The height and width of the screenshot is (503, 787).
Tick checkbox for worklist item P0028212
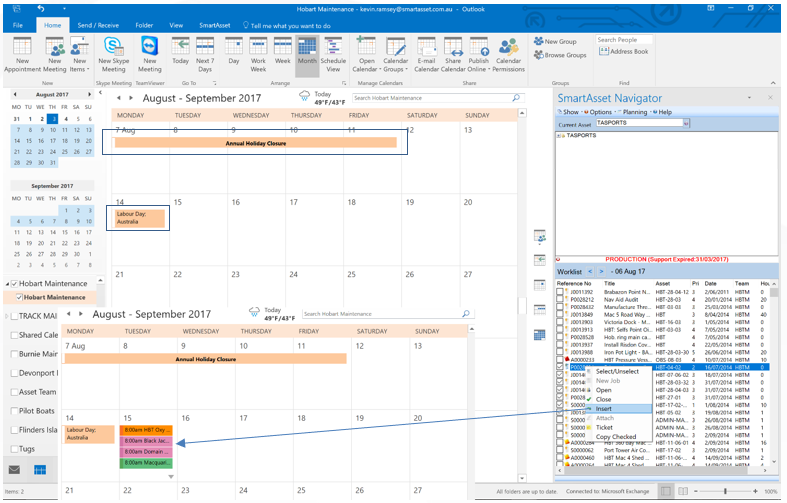(x=560, y=299)
